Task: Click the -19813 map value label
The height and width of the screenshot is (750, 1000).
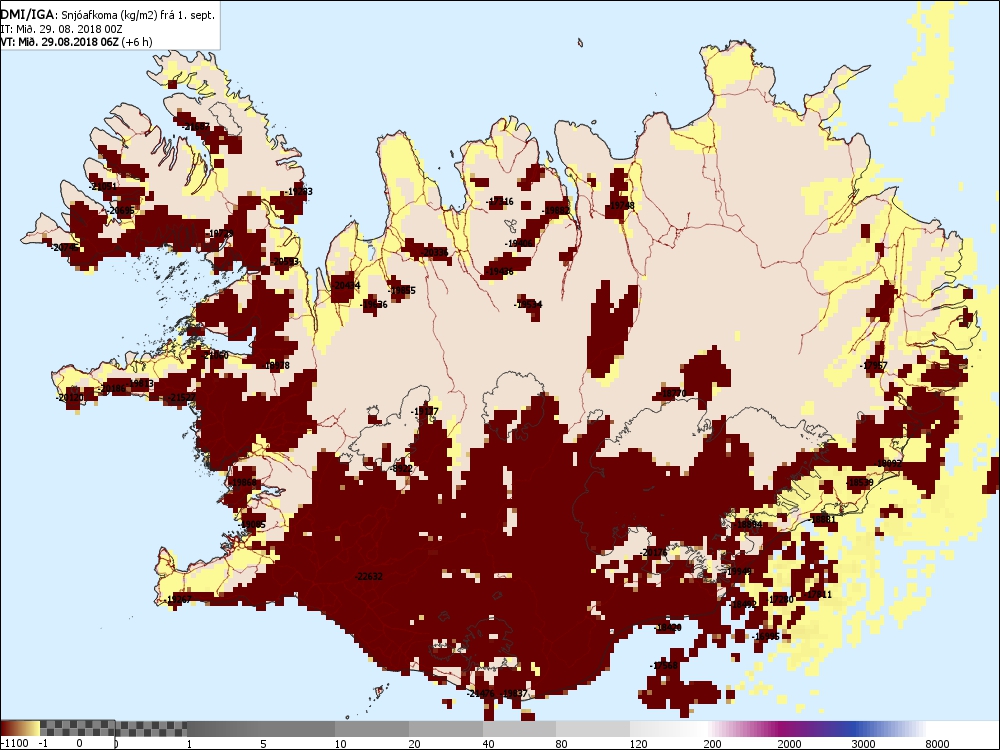Action: tap(140, 384)
